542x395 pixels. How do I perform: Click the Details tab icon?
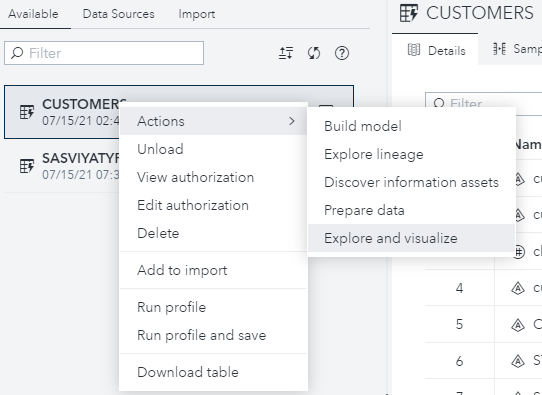(414, 50)
